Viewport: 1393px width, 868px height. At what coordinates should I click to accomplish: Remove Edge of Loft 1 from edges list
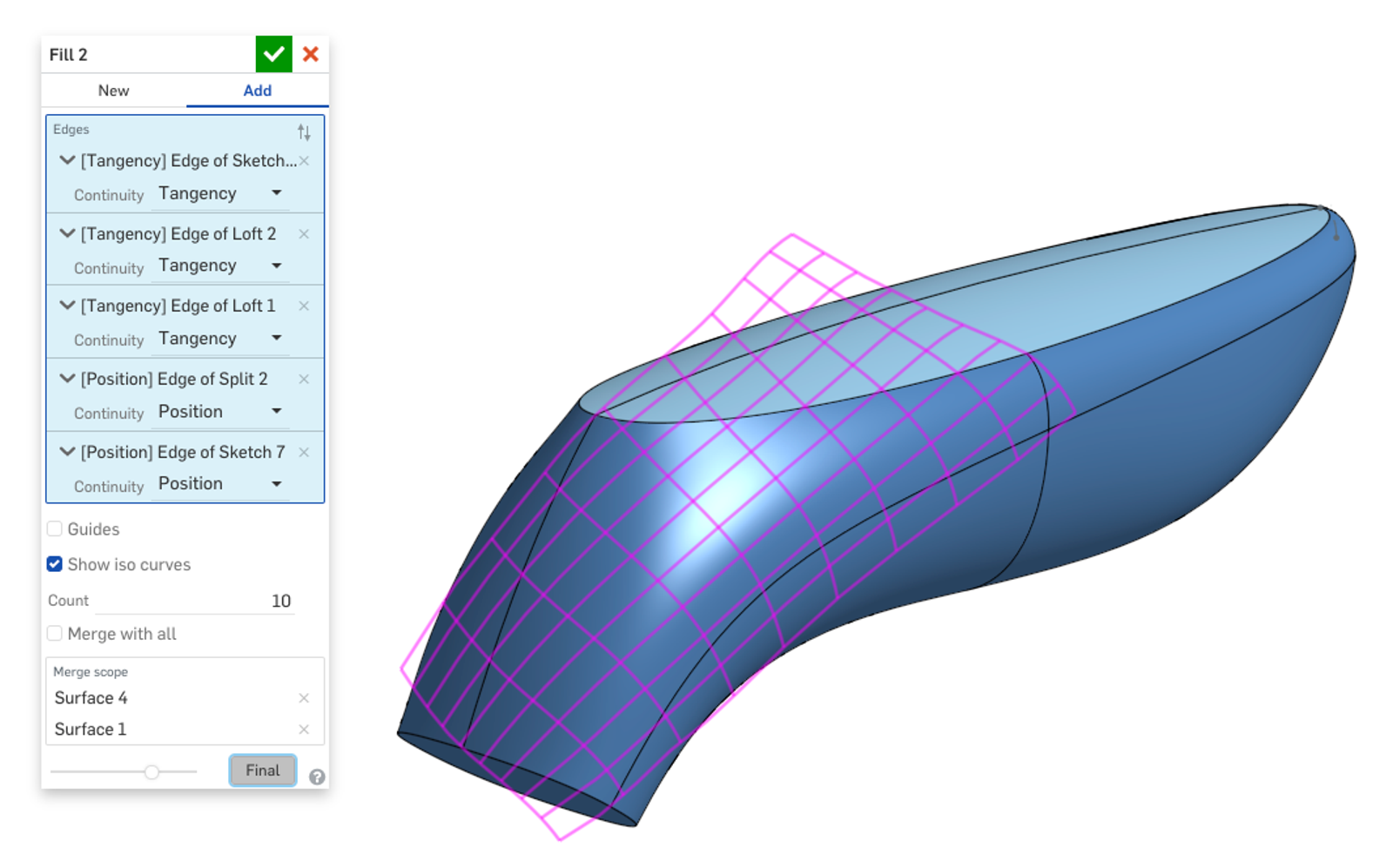click(x=304, y=306)
